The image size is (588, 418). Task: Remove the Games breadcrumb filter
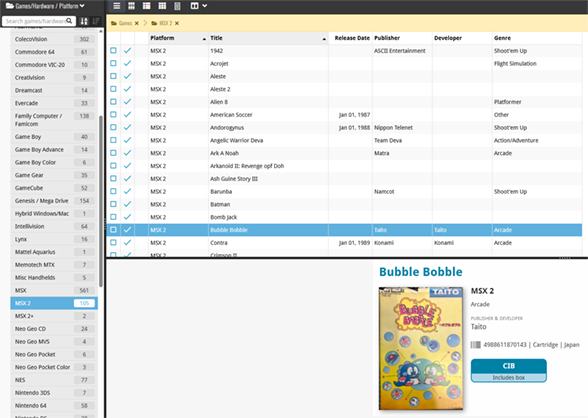point(137,23)
